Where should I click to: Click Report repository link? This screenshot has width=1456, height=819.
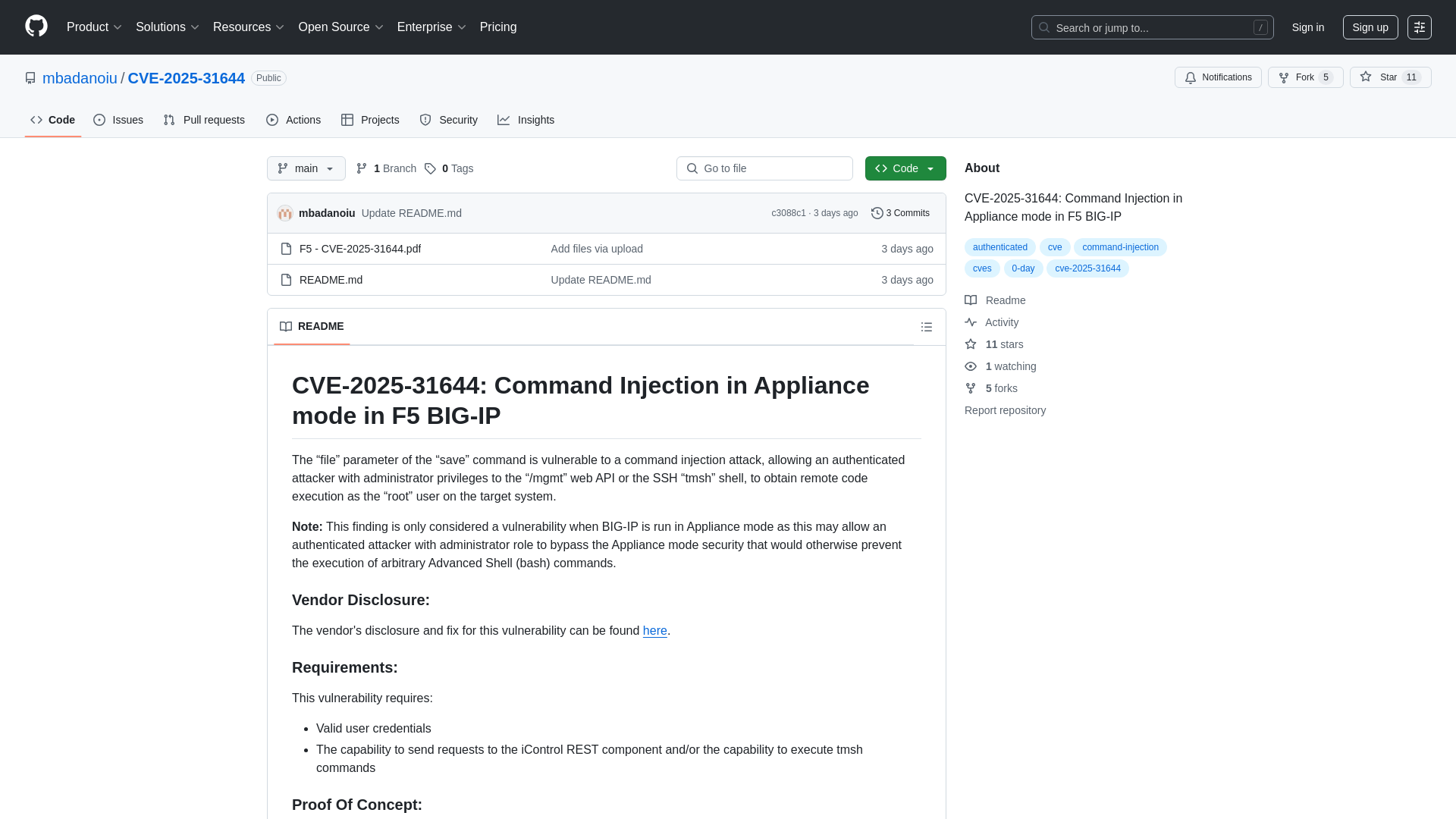pyautogui.click(x=1005, y=410)
